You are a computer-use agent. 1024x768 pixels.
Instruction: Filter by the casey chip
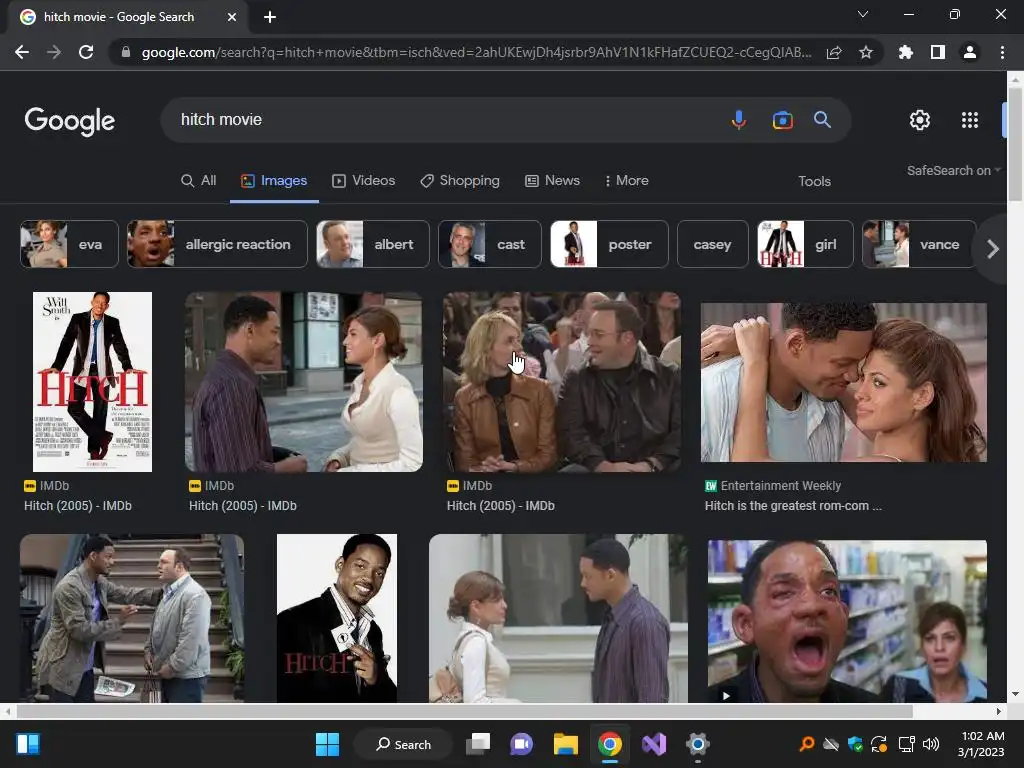pyautogui.click(x=712, y=244)
